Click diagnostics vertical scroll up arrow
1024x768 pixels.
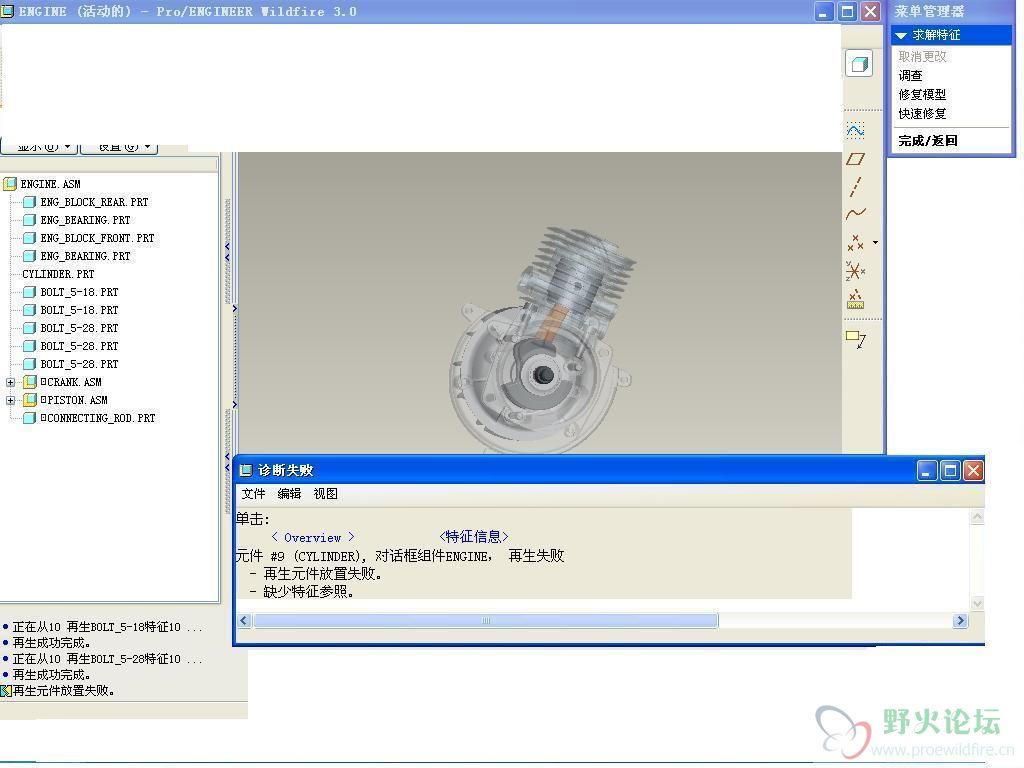(978, 517)
